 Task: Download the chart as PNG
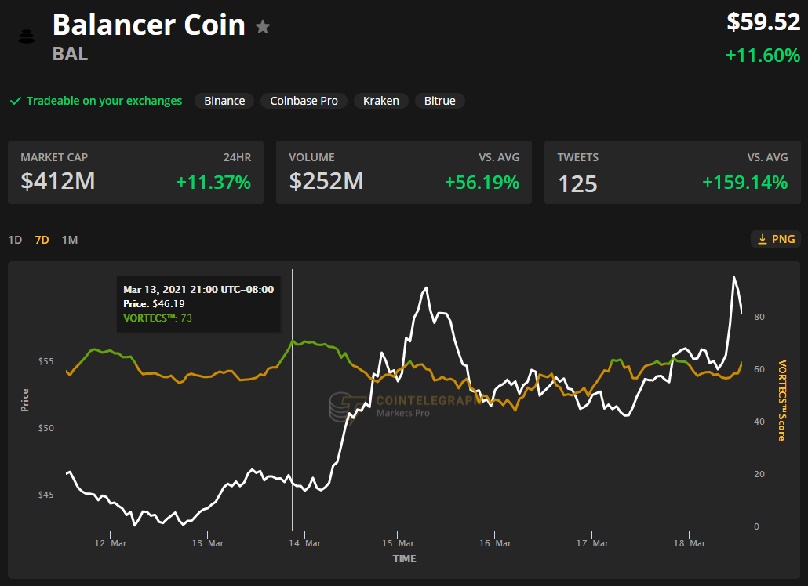pyautogui.click(x=776, y=239)
